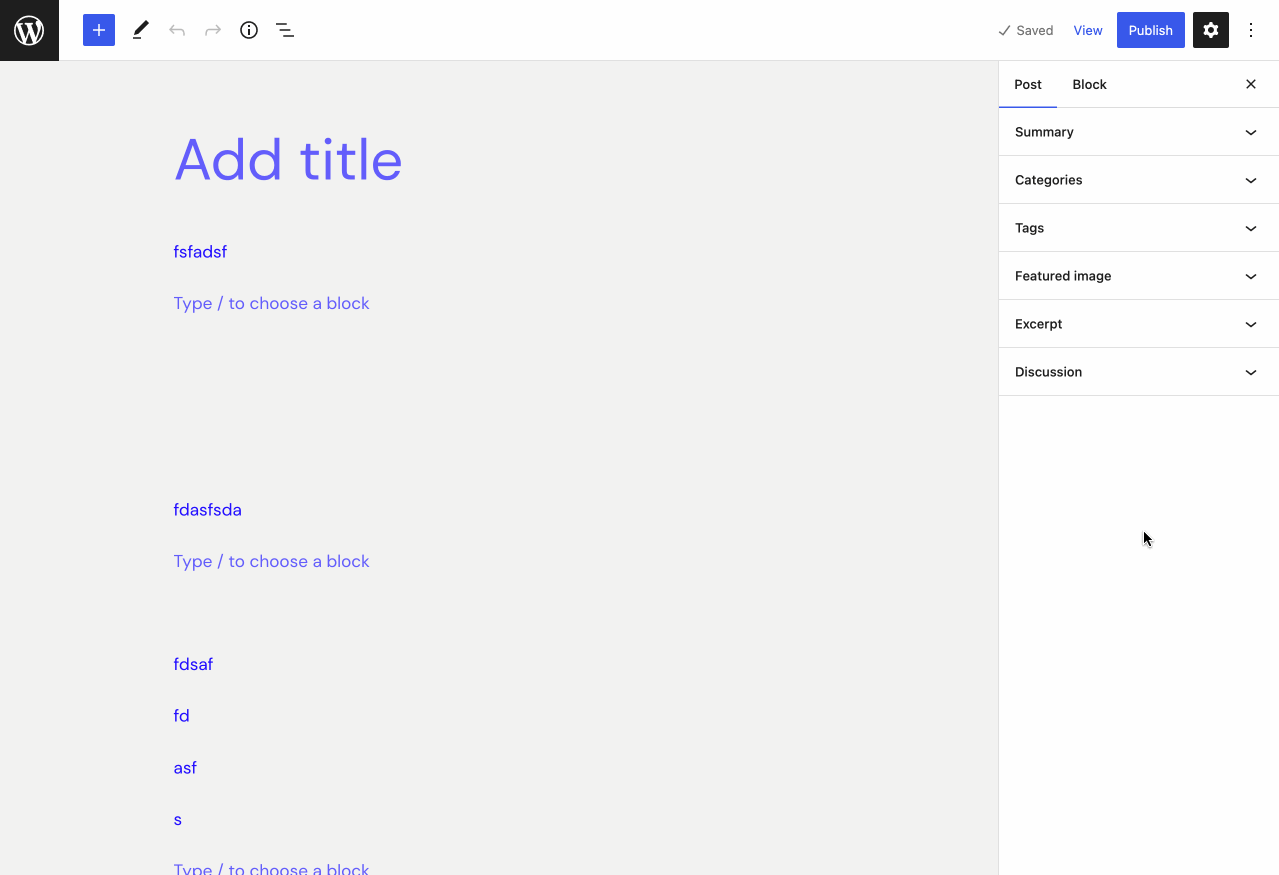Image resolution: width=1279 pixels, height=875 pixels.
Task: Select the fd paragraph
Action: point(182,716)
